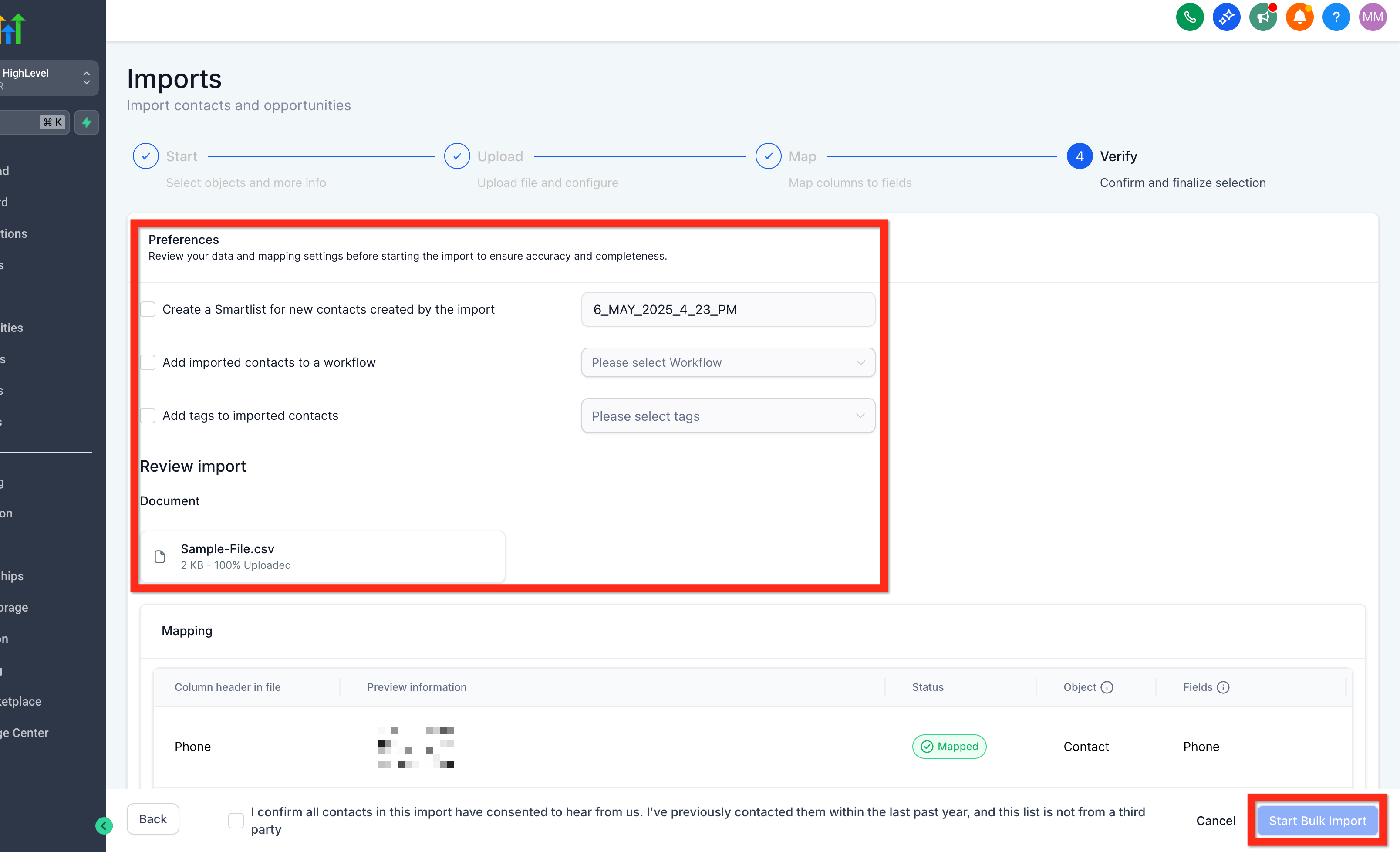Click the Phone cell in column header column
The height and width of the screenshot is (852, 1400).
click(x=192, y=746)
